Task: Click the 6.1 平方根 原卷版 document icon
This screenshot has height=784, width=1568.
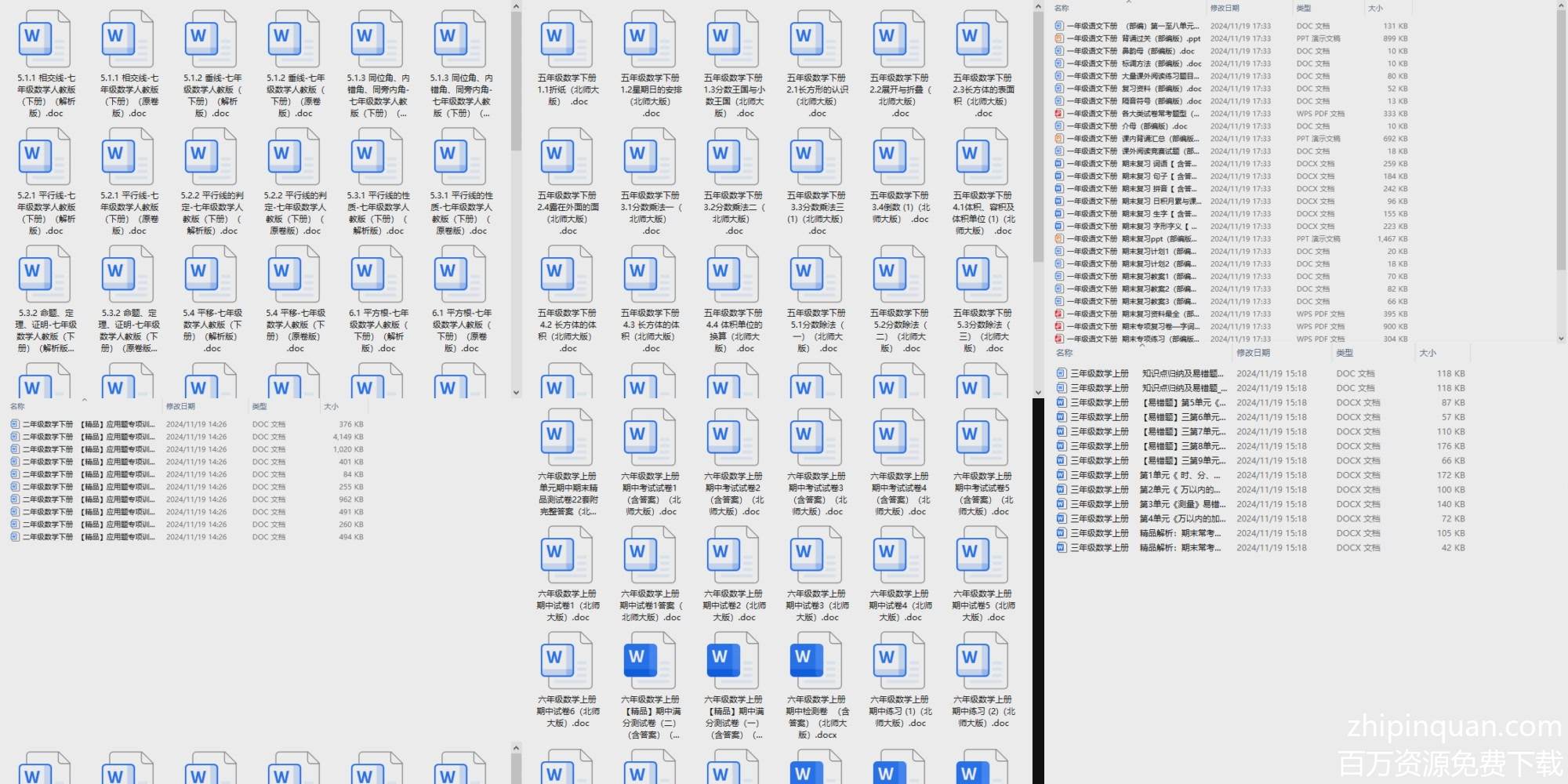Action: point(460,274)
